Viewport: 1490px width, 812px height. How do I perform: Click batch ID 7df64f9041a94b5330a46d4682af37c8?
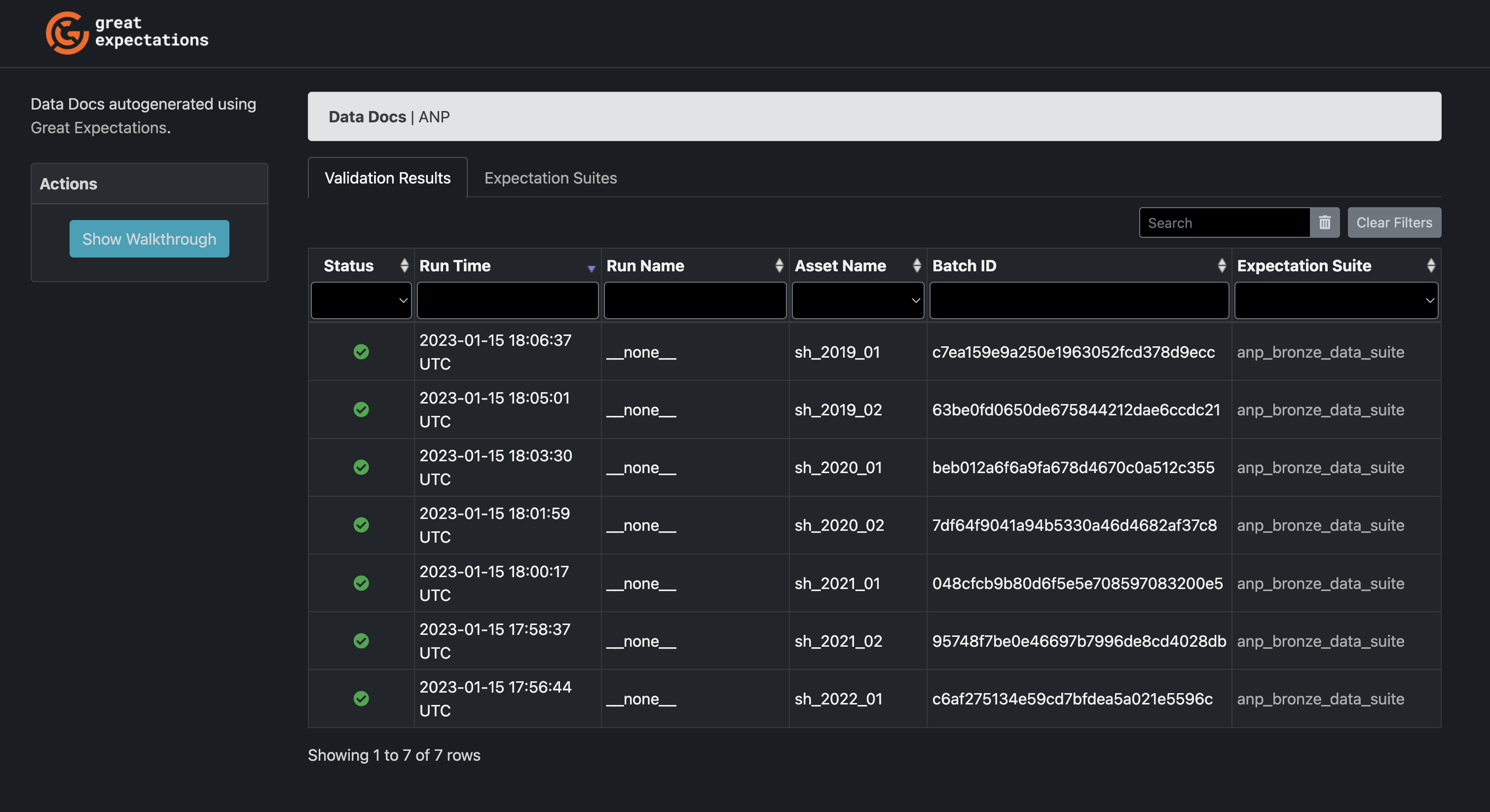point(1074,525)
